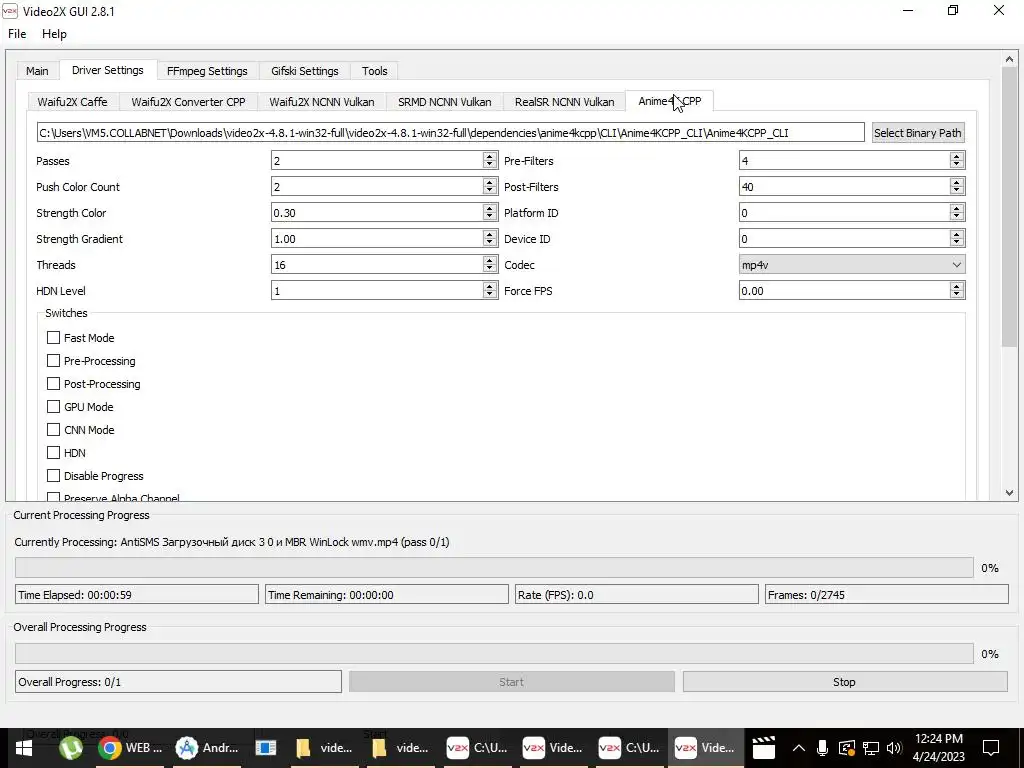This screenshot has height=768, width=1024.
Task: Decrease Strength Gradient with down arrow
Action: pos(490,243)
